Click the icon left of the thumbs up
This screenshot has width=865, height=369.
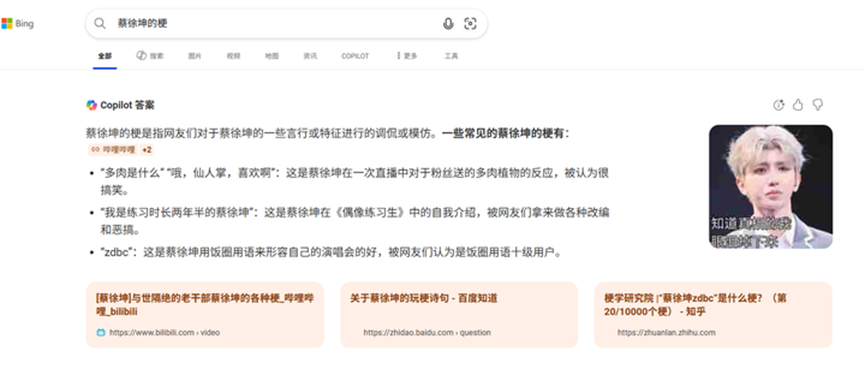778,105
